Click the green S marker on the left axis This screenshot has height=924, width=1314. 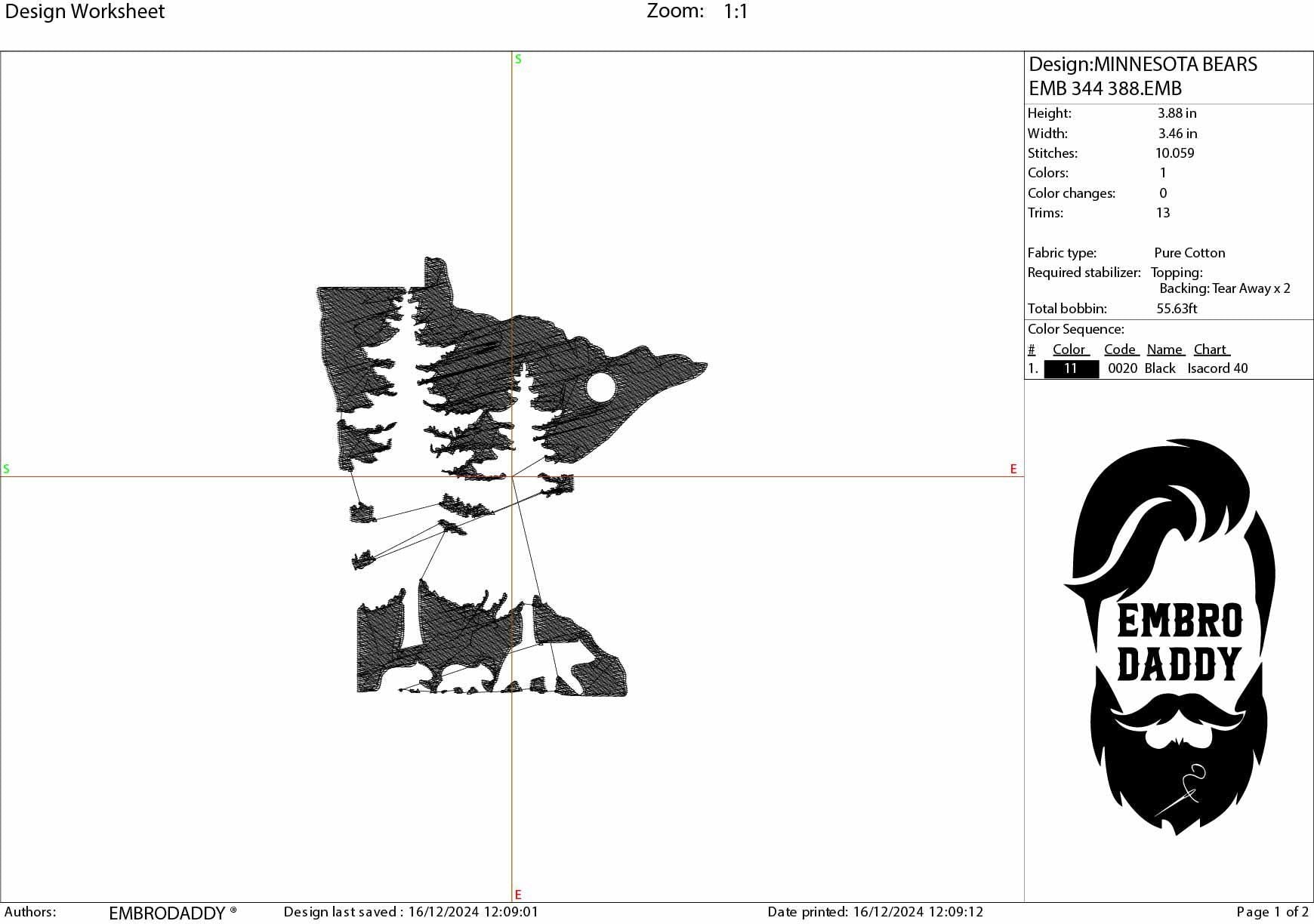(6, 469)
